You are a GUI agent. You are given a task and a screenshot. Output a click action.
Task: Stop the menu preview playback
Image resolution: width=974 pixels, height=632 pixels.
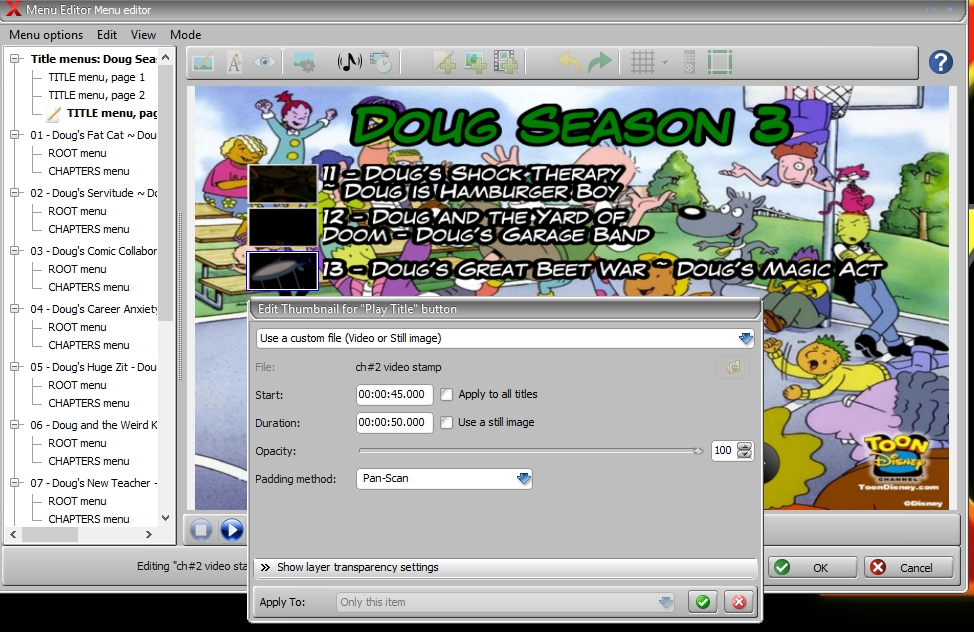click(201, 530)
